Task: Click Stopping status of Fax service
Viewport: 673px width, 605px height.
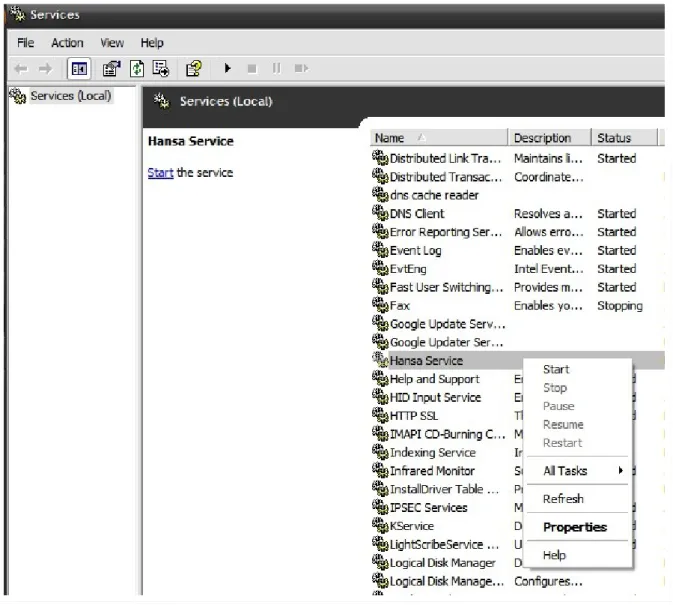Action: [620, 306]
